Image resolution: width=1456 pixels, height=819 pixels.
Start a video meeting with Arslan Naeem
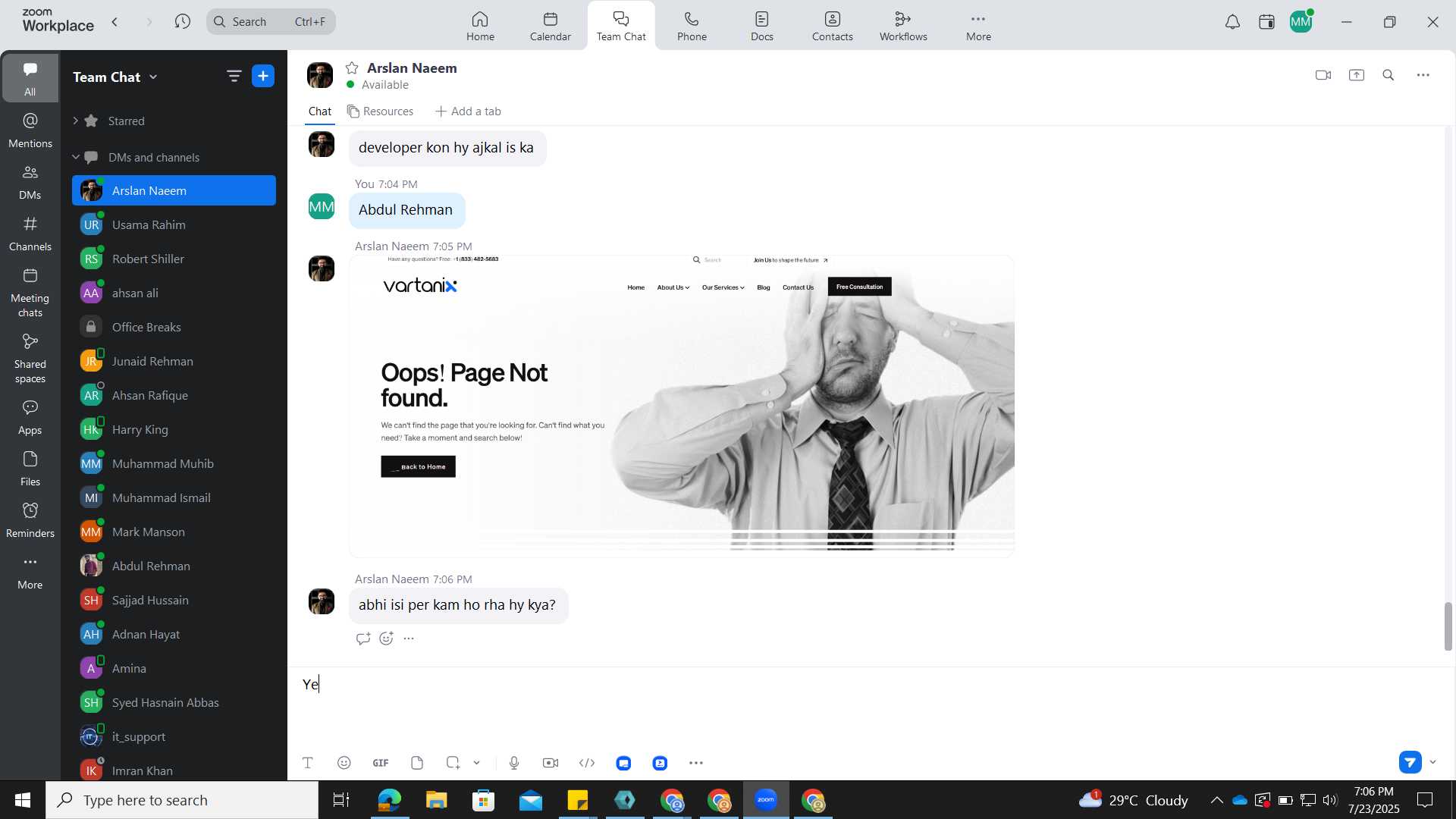(1323, 75)
